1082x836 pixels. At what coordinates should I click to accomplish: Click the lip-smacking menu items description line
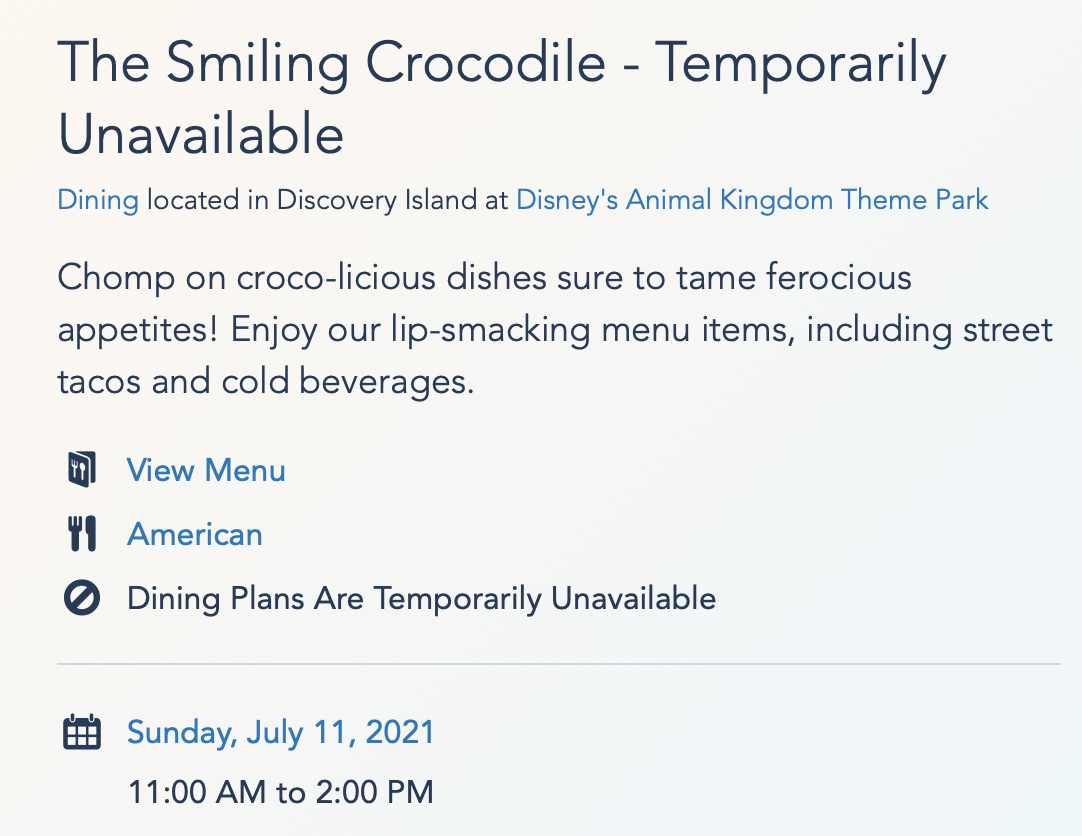555,330
